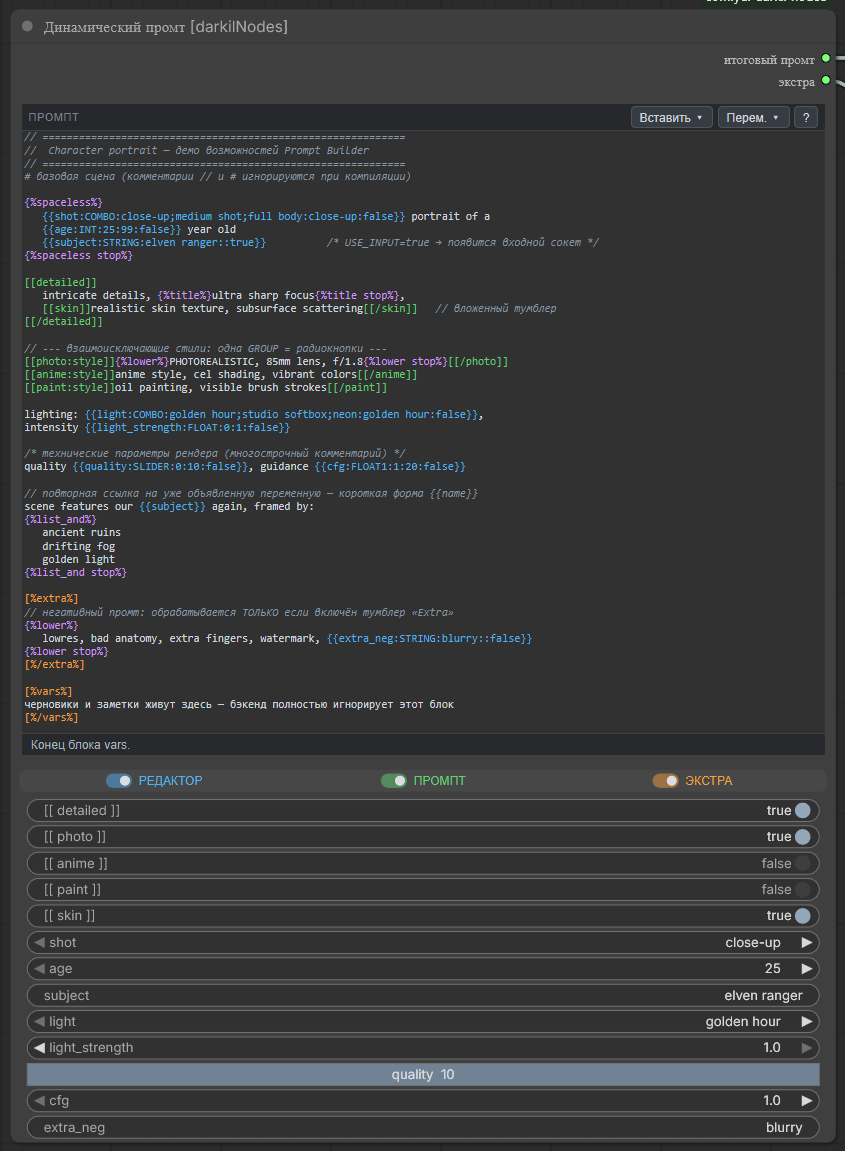The width and height of the screenshot is (845, 1151).
Task: Click the golden light line in editor
Action: pos(79,559)
